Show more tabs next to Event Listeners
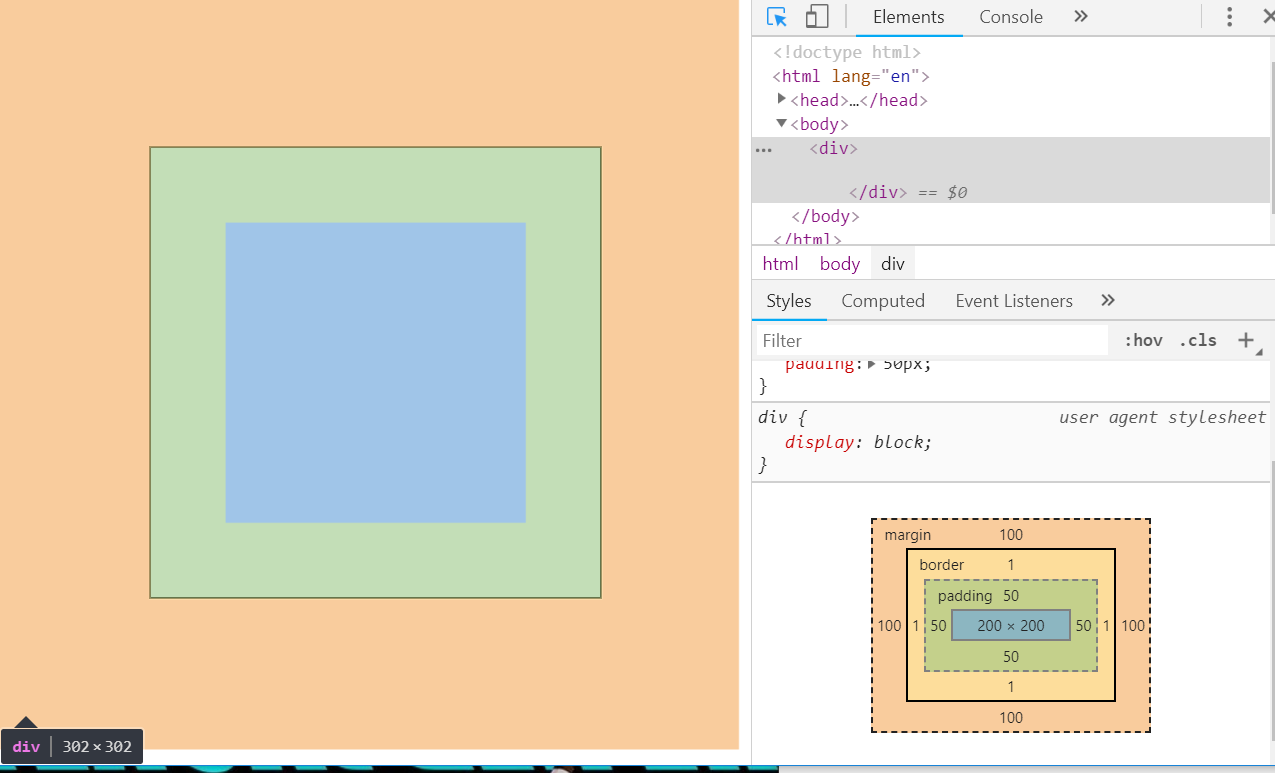Viewport: 1275px width, 773px height. (1107, 301)
